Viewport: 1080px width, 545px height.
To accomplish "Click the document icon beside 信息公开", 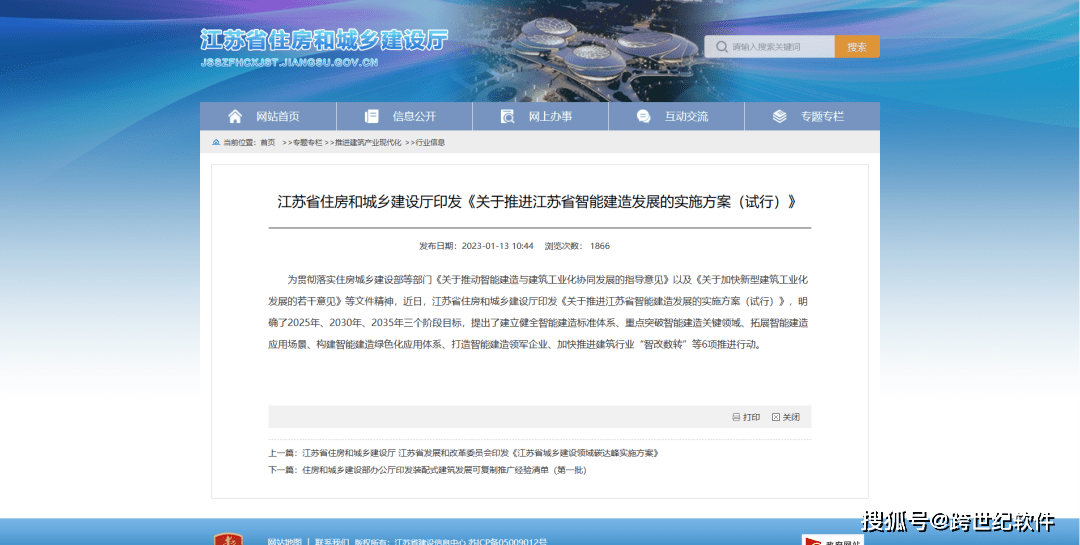I will [x=372, y=116].
